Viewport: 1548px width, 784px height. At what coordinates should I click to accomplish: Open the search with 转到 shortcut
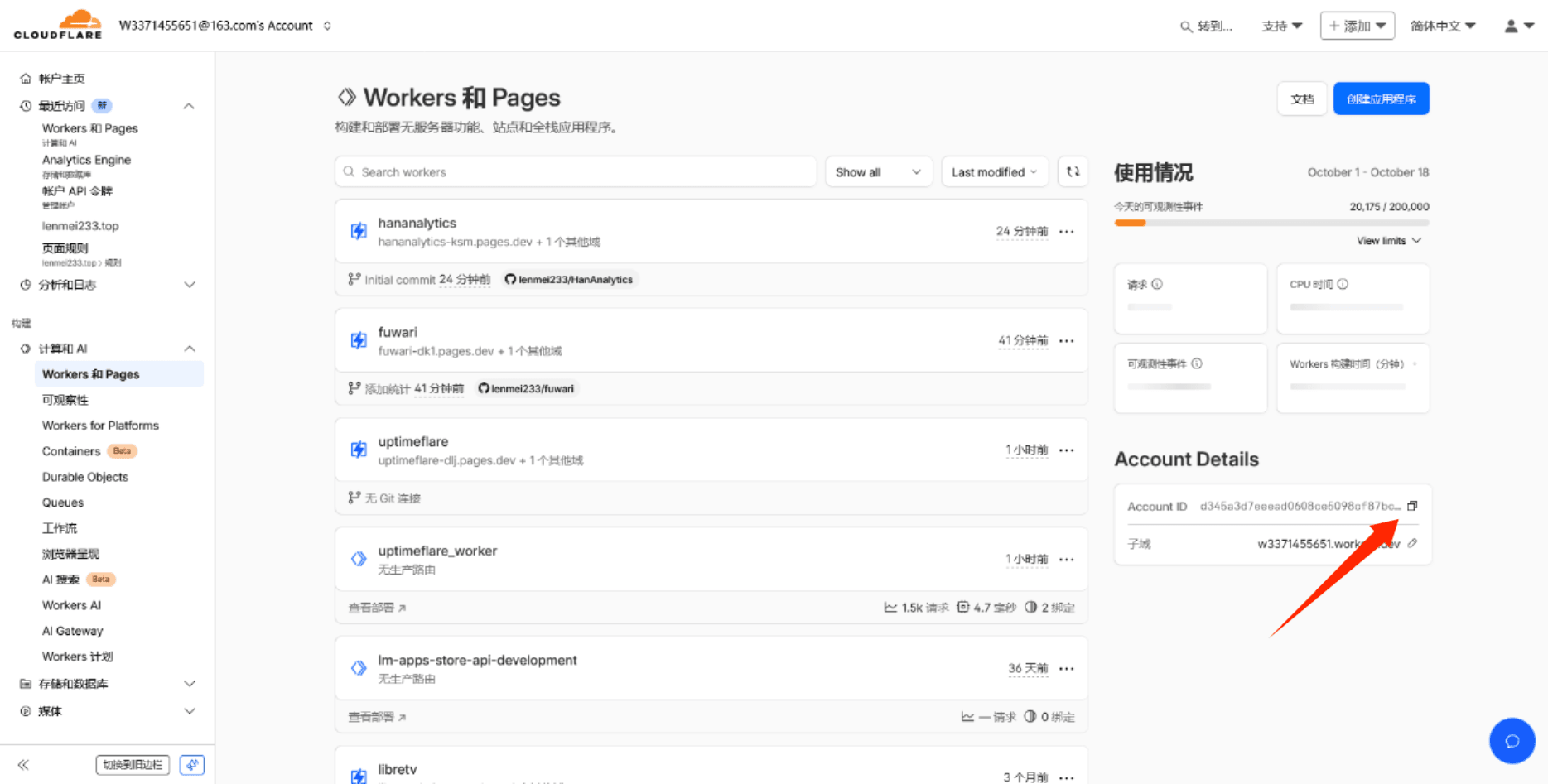click(x=1207, y=26)
